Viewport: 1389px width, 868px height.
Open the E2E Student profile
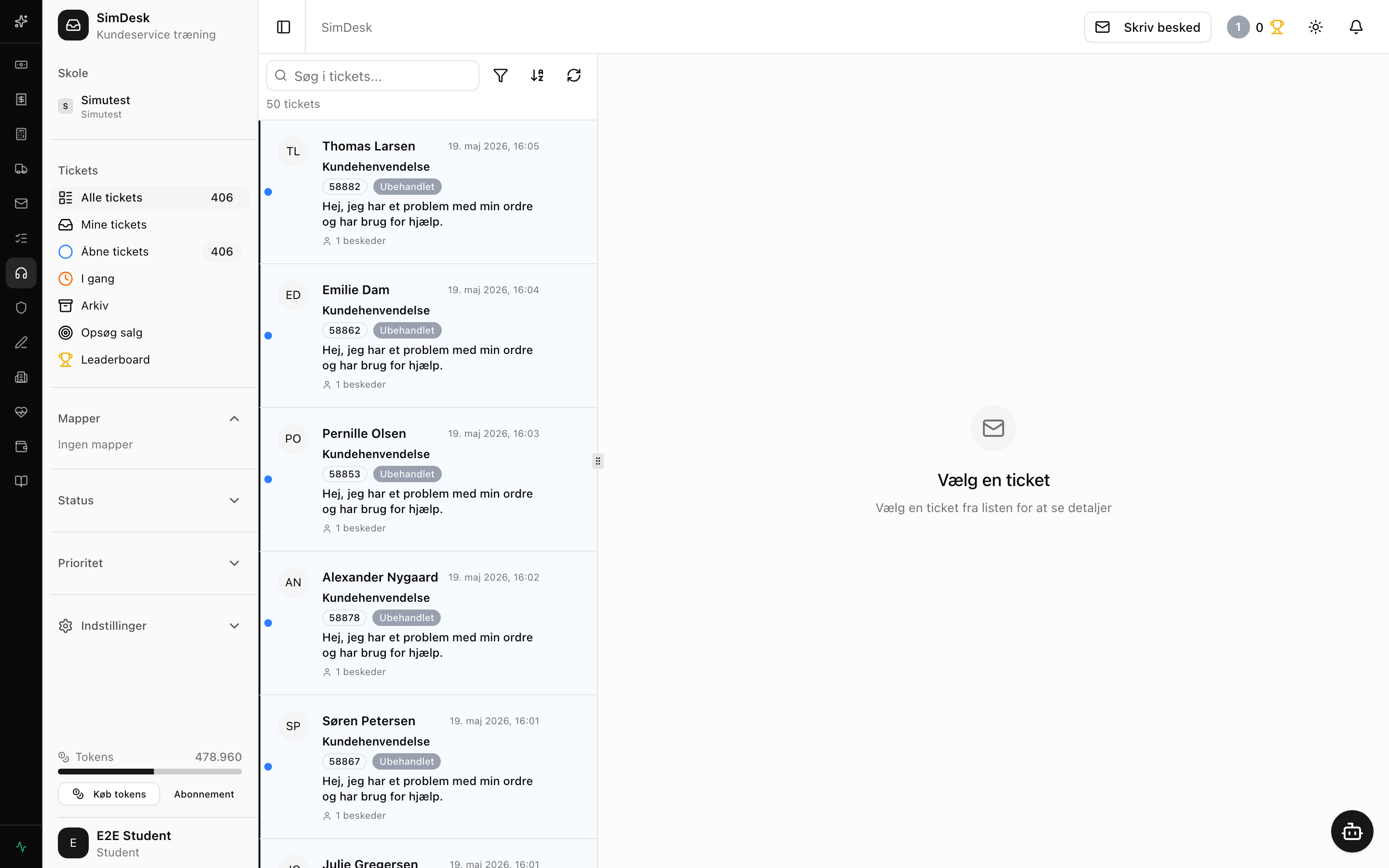coord(150,843)
